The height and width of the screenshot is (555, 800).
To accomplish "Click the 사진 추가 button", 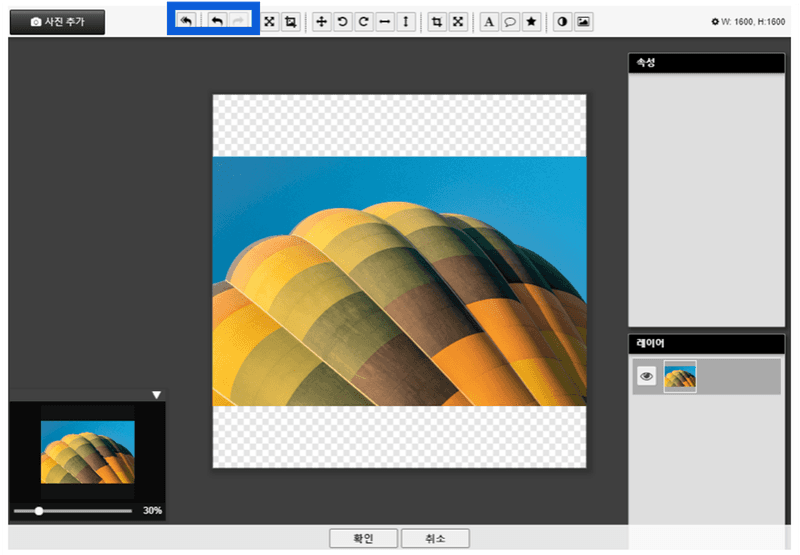I will pos(57,22).
